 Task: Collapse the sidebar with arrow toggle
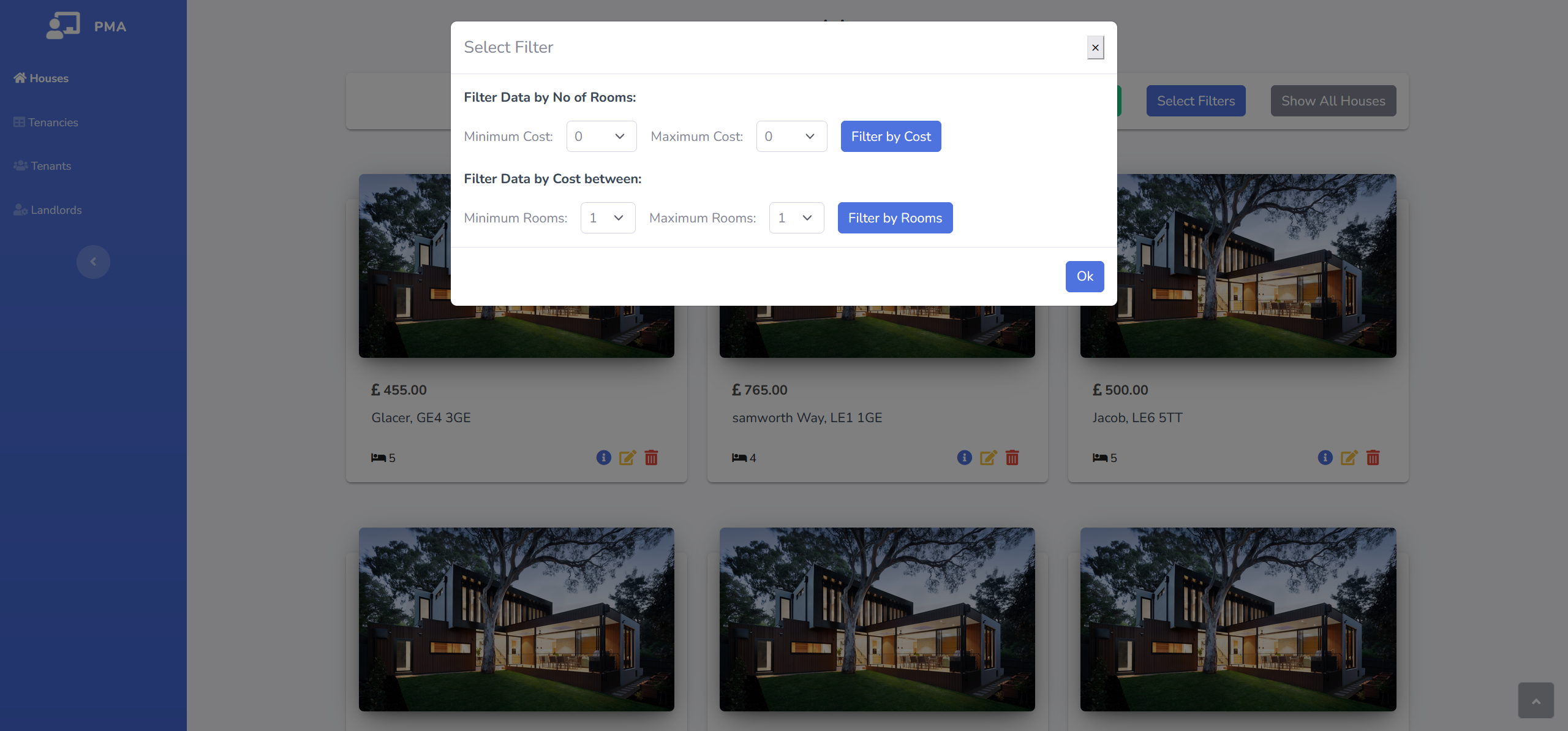[x=93, y=262]
